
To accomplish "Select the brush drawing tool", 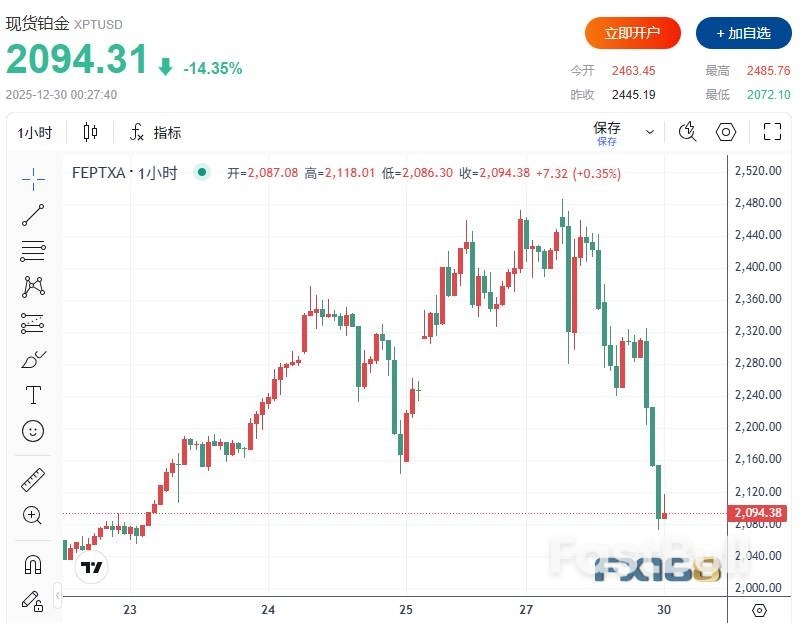I will click(x=33, y=359).
